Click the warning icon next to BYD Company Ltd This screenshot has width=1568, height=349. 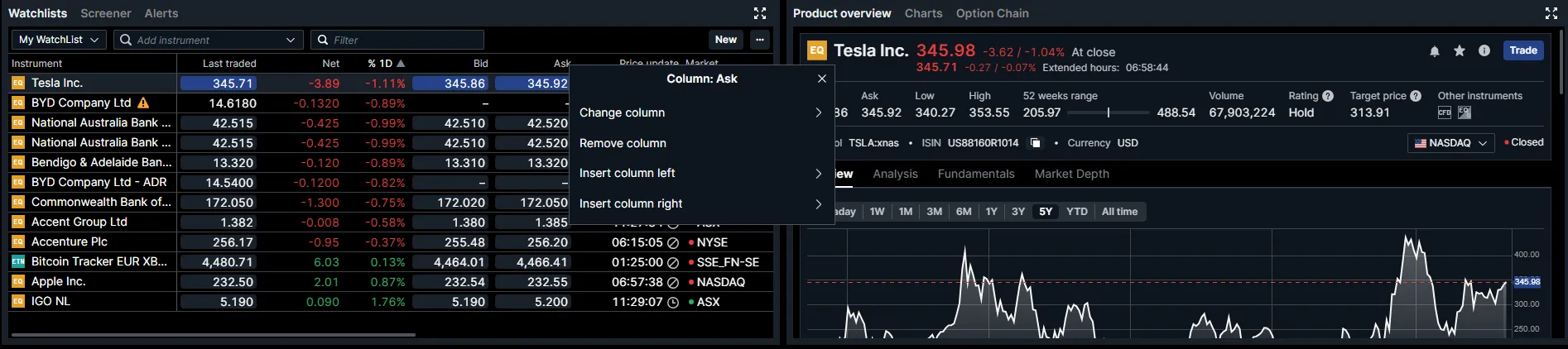click(x=143, y=103)
